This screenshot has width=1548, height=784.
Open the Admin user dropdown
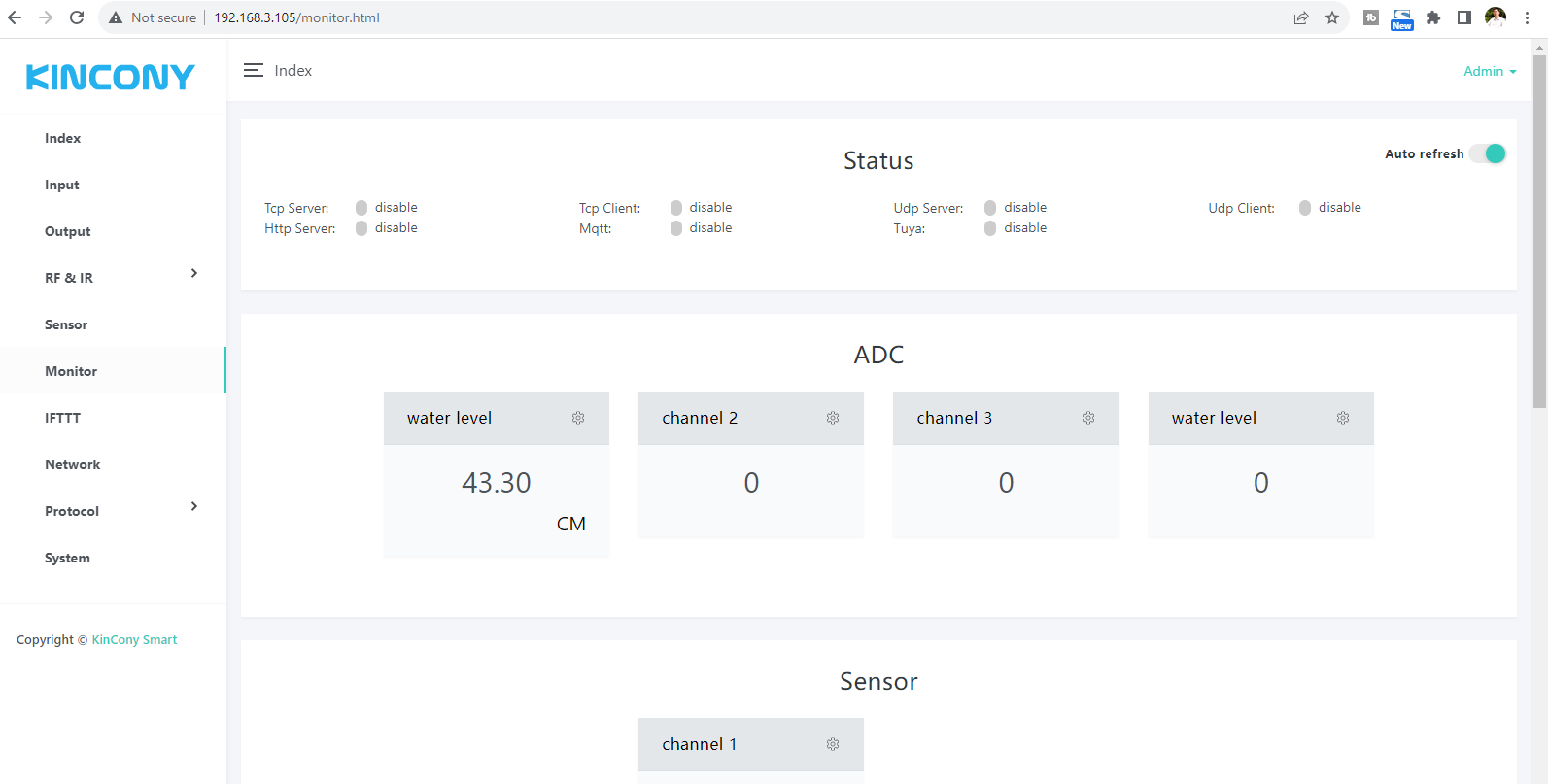click(x=1489, y=71)
